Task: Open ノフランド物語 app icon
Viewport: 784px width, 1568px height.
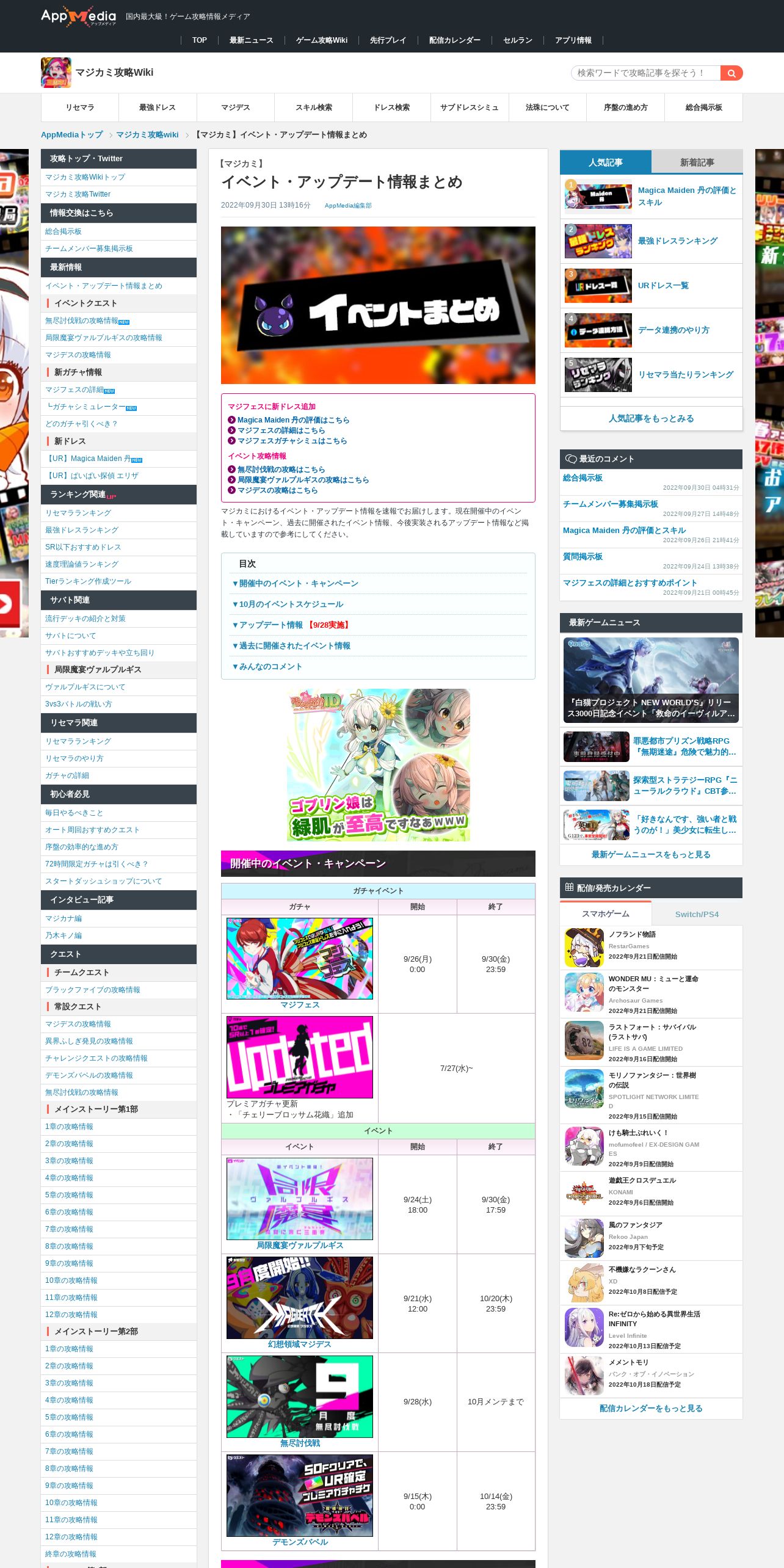Action: click(x=584, y=948)
